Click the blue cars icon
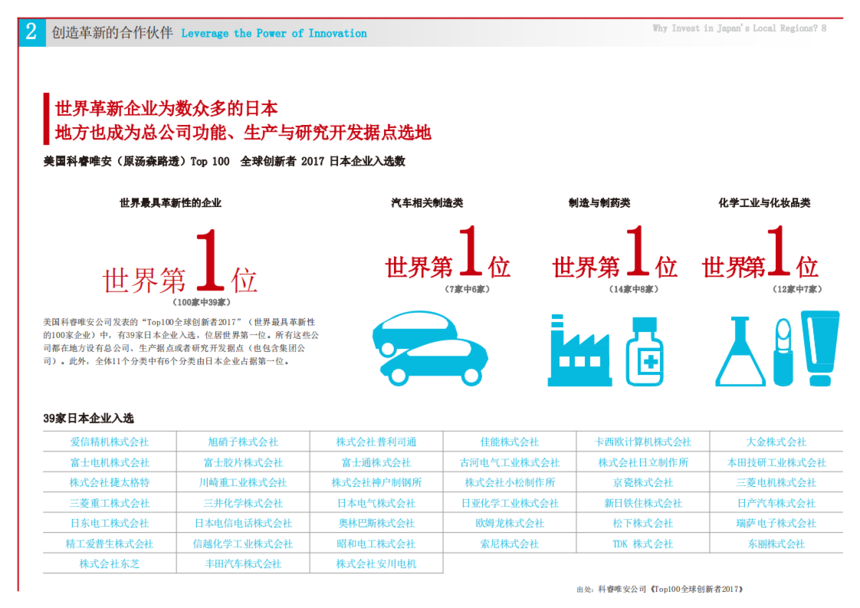The image size is (860, 608). point(430,349)
